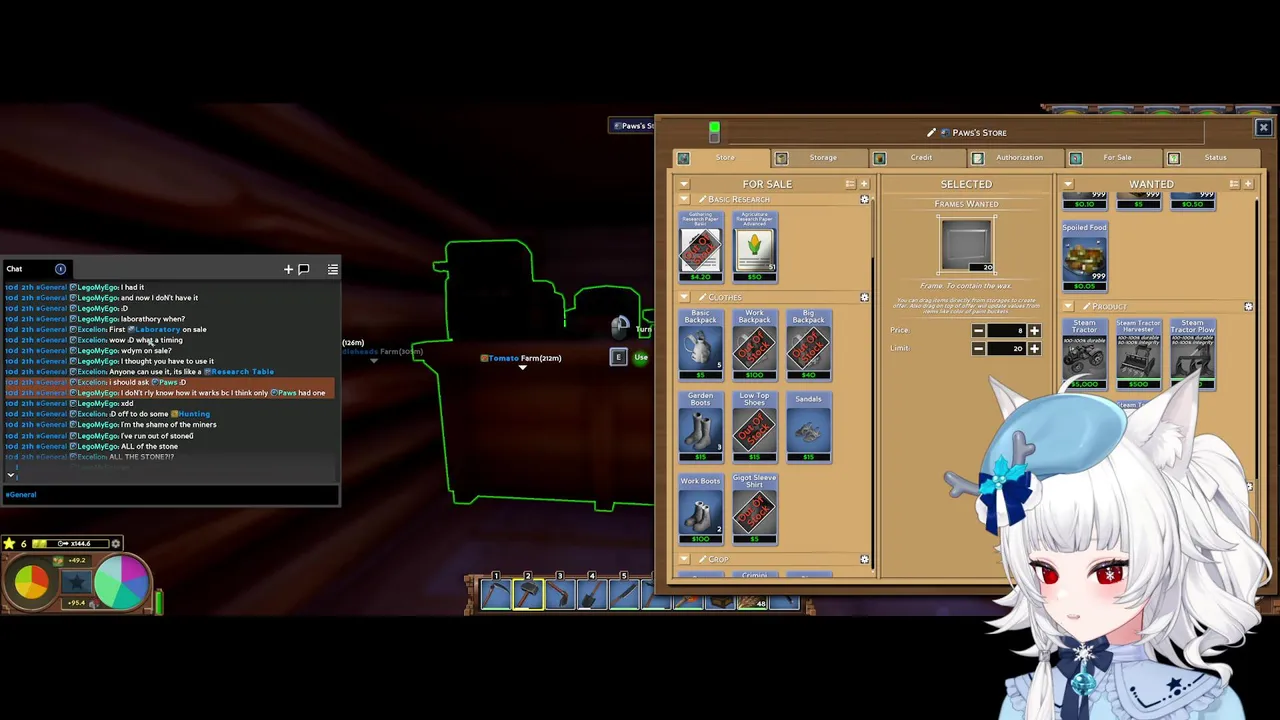Screen dimensions: 1280x720
Task: Select the hammer in hotbar slot 2
Action: (528, 595)
